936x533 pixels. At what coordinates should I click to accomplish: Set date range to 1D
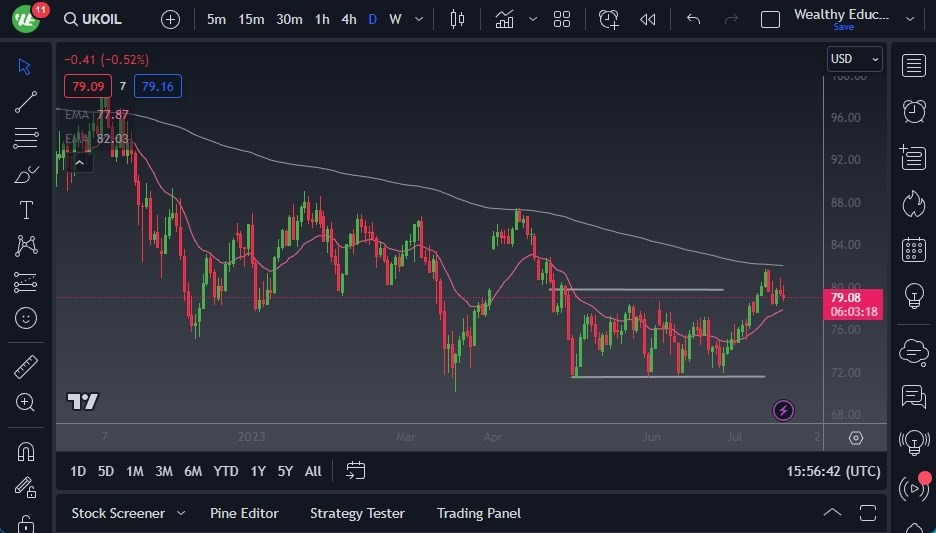[x=78, y=472]
